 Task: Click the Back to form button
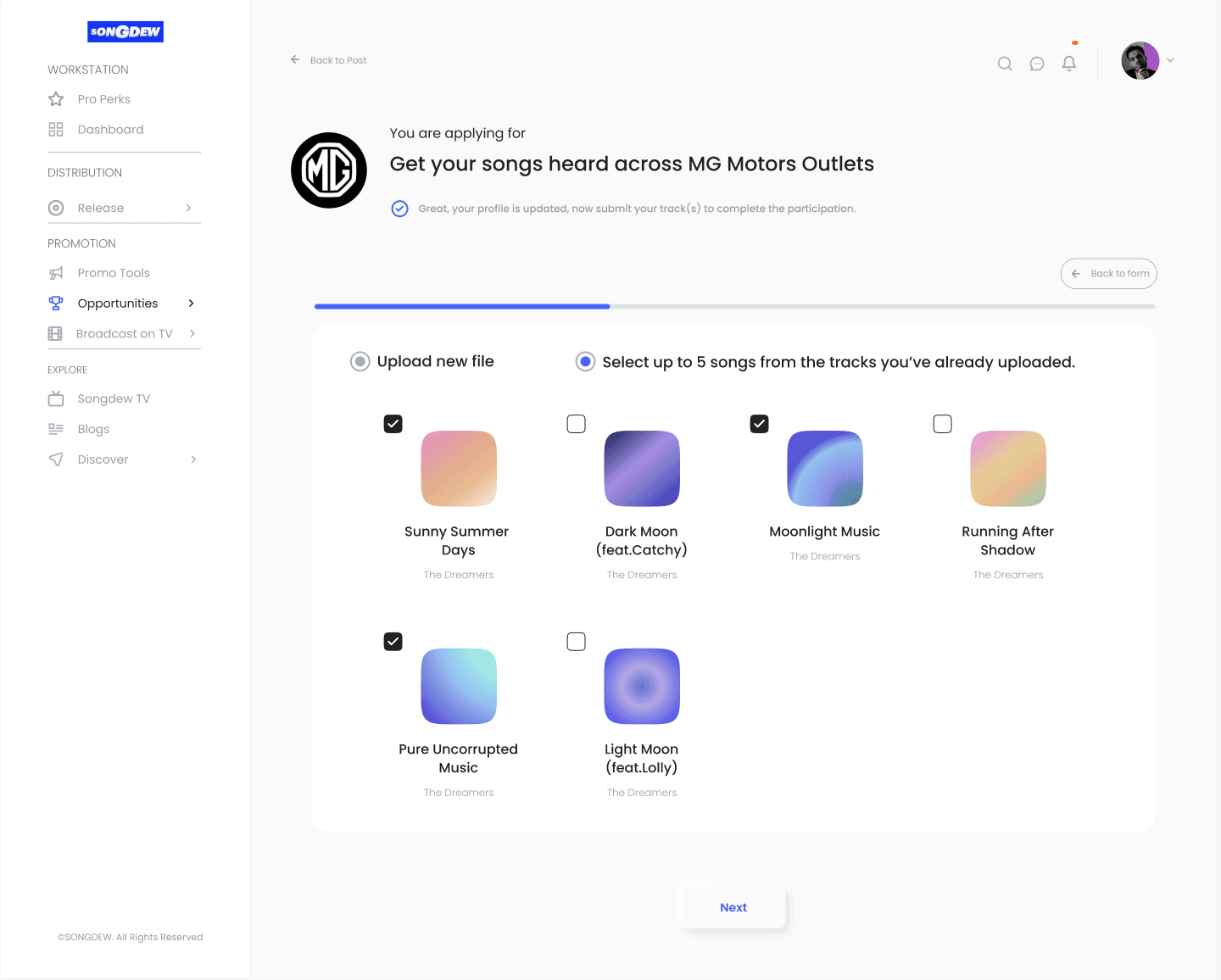click(x=1109, y=274)
